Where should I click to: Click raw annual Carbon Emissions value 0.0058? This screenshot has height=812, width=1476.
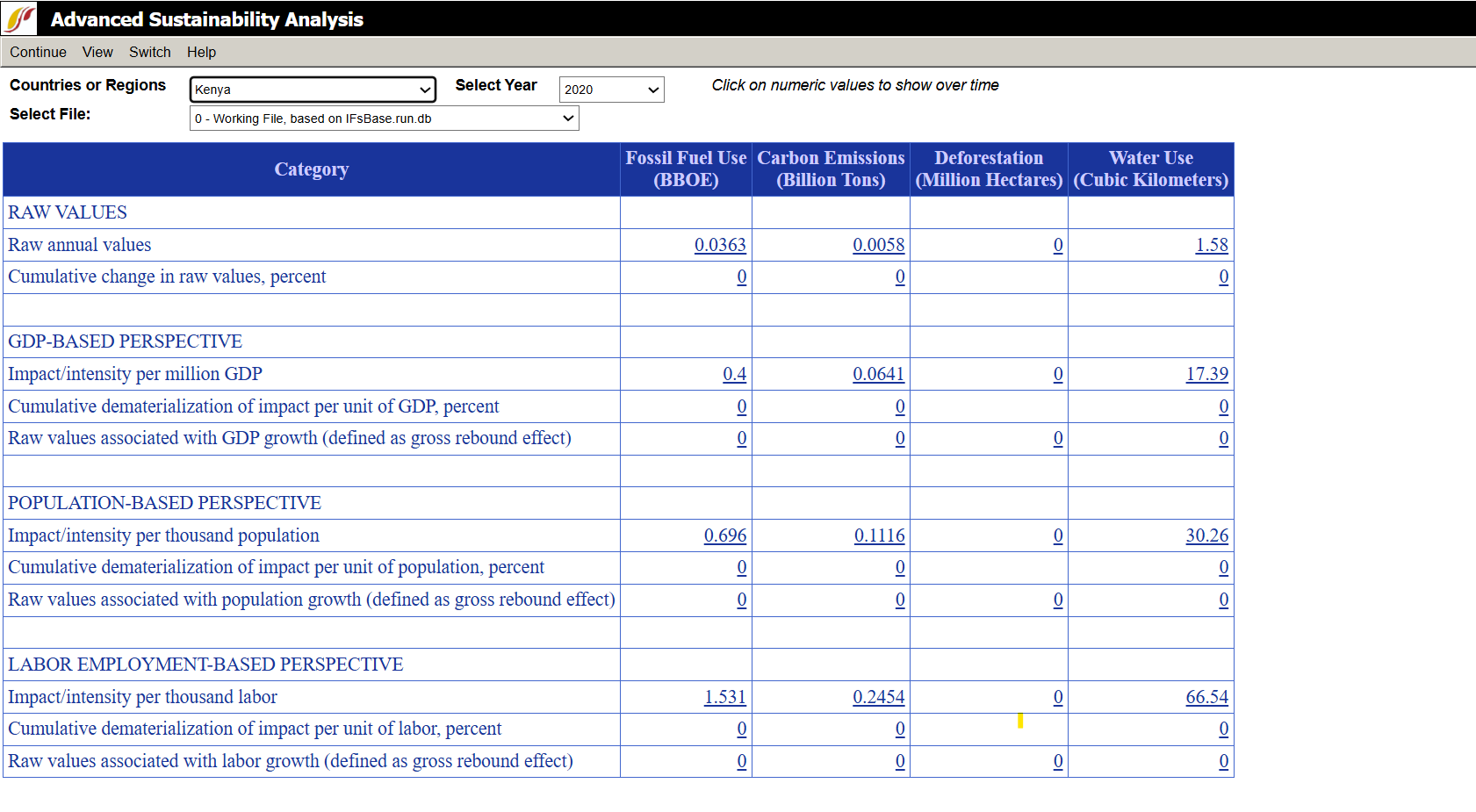point(878,245)
